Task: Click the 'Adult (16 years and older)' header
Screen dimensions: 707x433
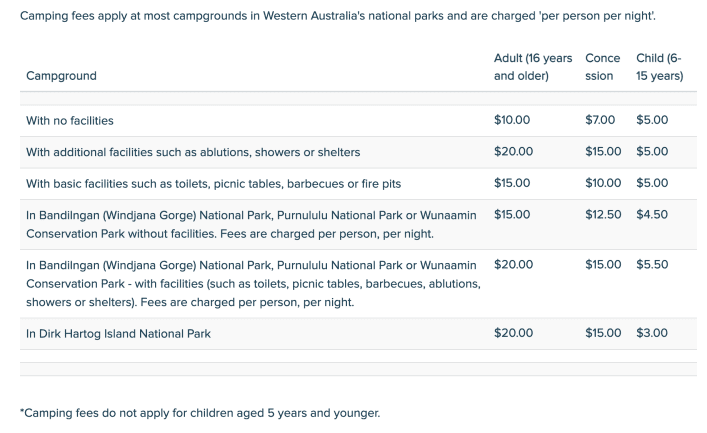Action: [532, 67]
